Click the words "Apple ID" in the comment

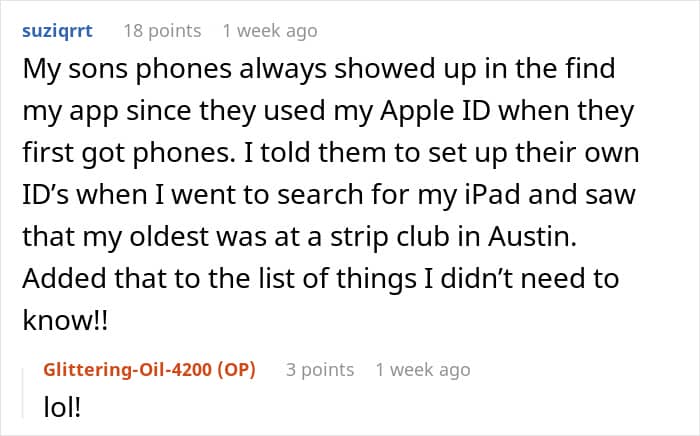(x=435, y=112)
